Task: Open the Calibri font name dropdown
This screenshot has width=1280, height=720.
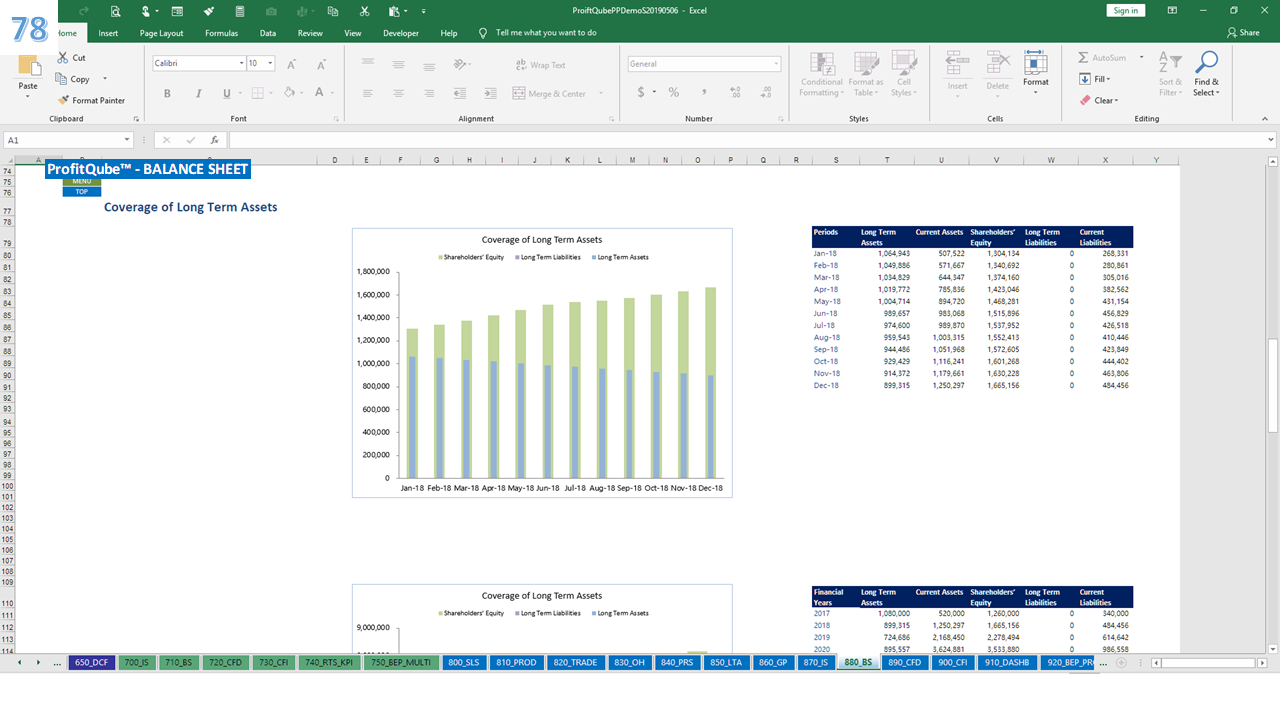Action: click(x=241, y=63)
